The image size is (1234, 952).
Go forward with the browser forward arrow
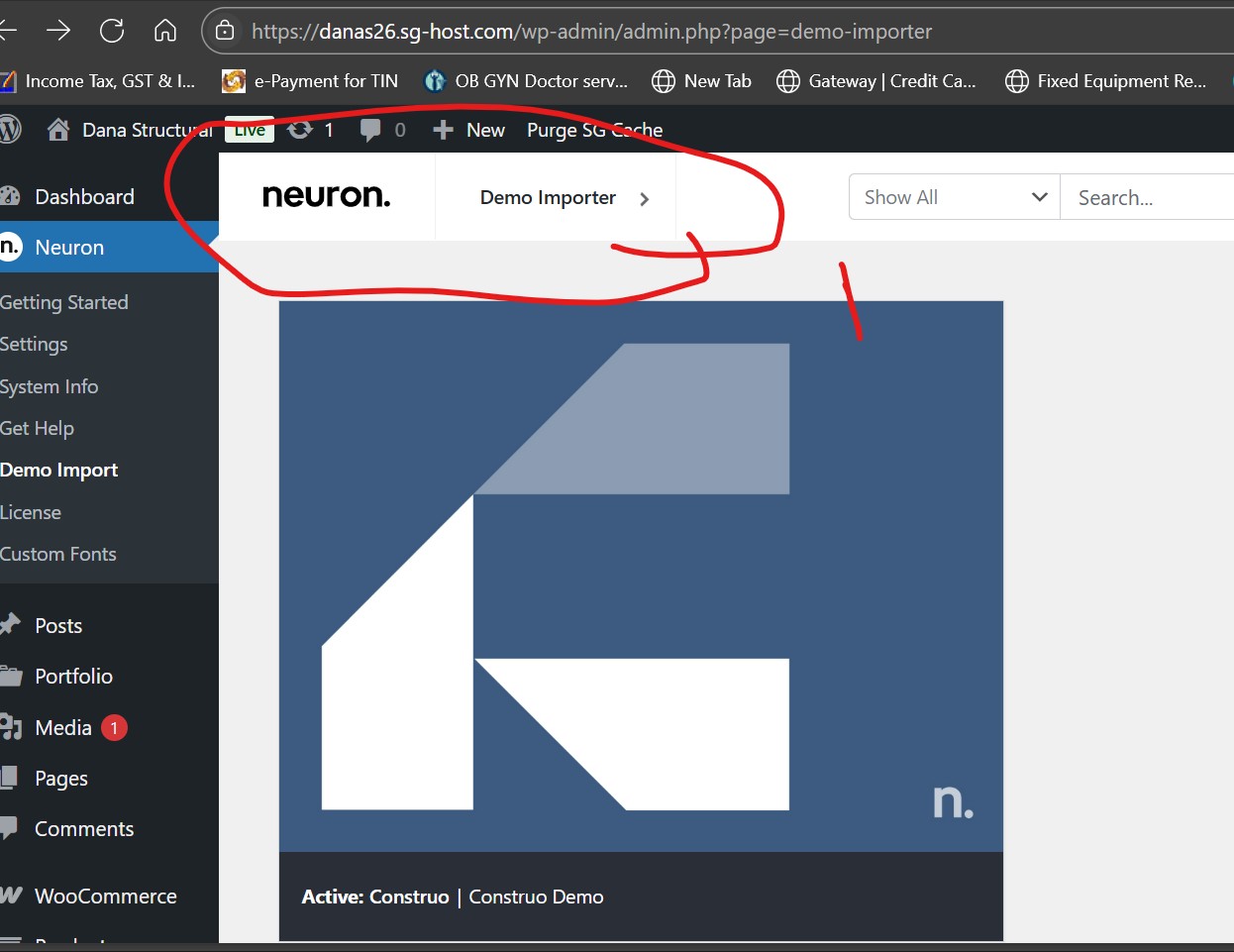point(58,31)
